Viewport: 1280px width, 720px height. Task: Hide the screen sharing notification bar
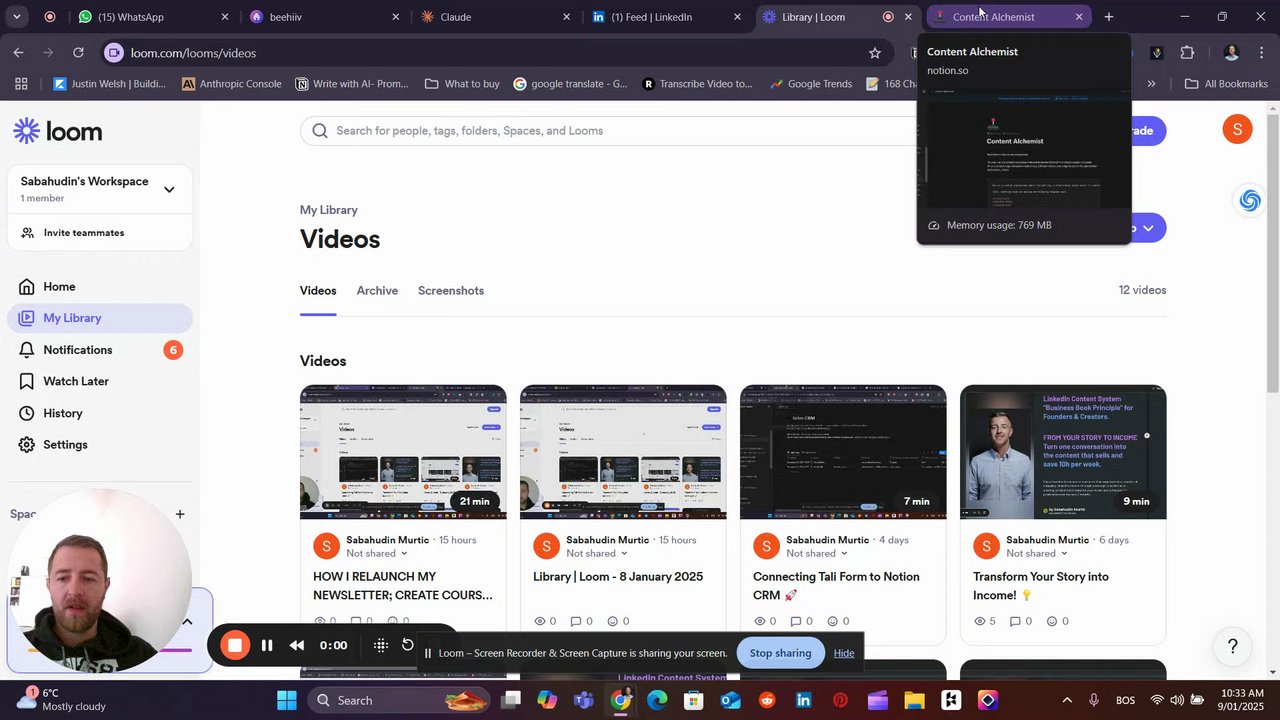tap(844, 653)
